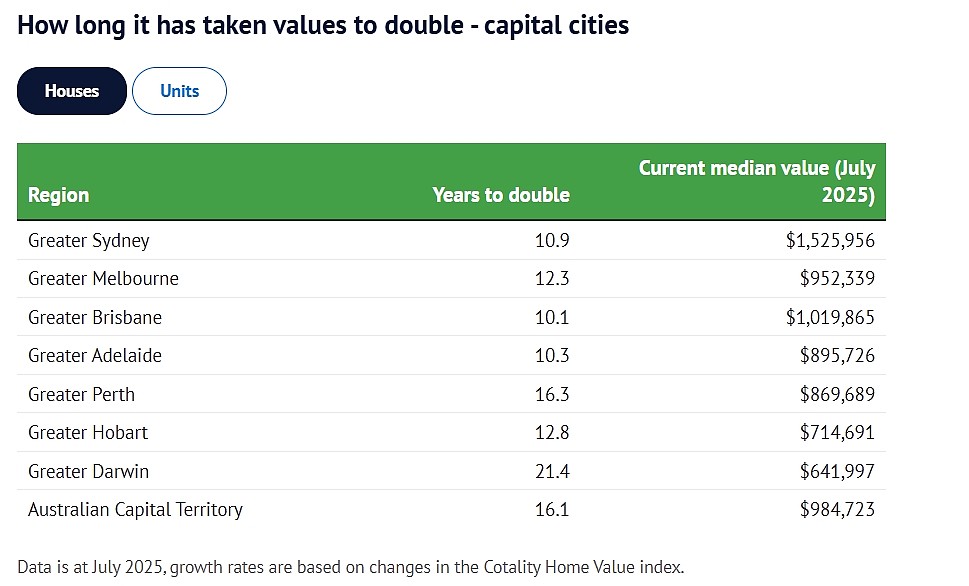This screenshot has height=586, width=969.
Task: Click Melbourne's $952,339 median value
Action: coord(837,279)
